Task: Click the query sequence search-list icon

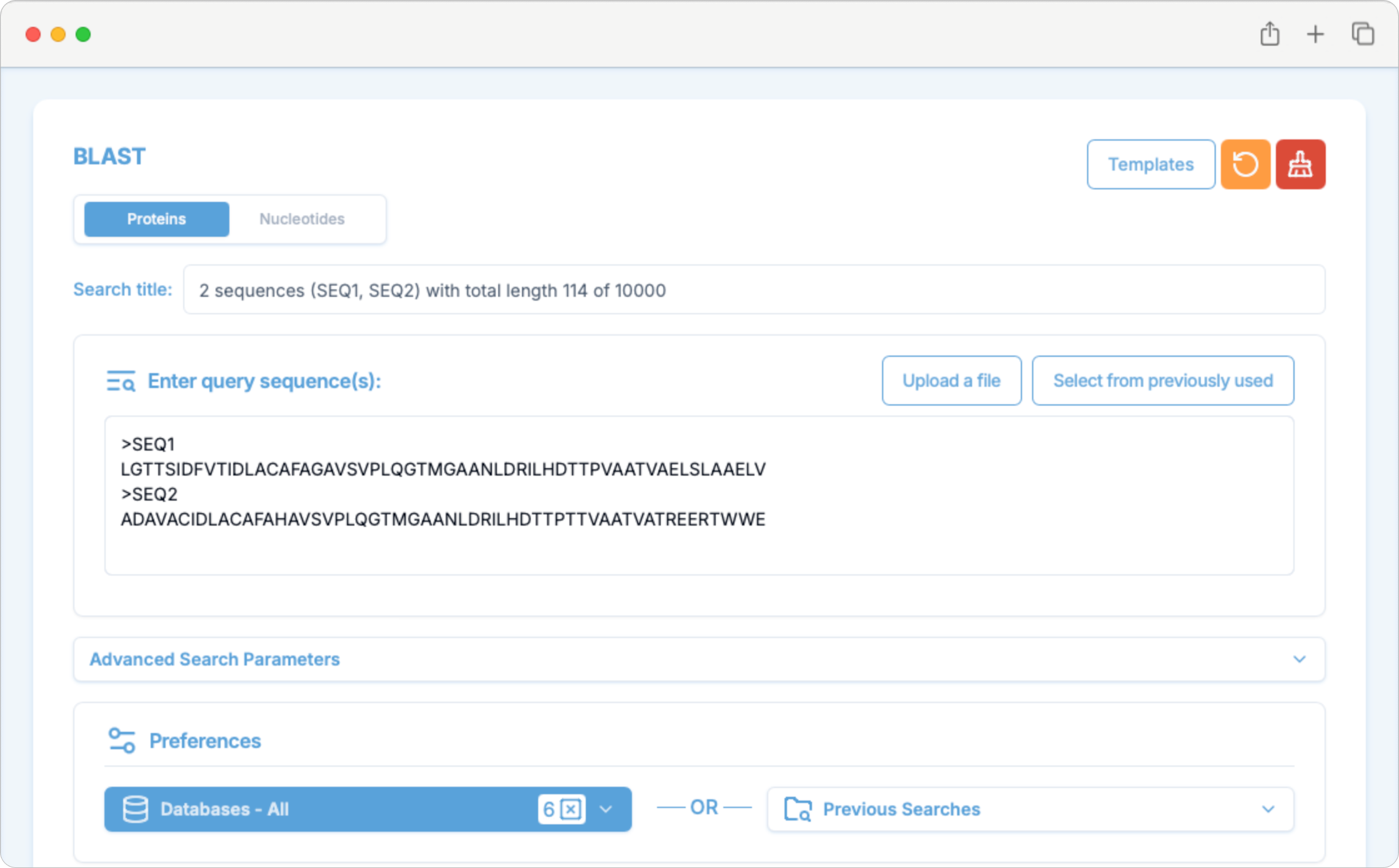Action: coord(121,381)
